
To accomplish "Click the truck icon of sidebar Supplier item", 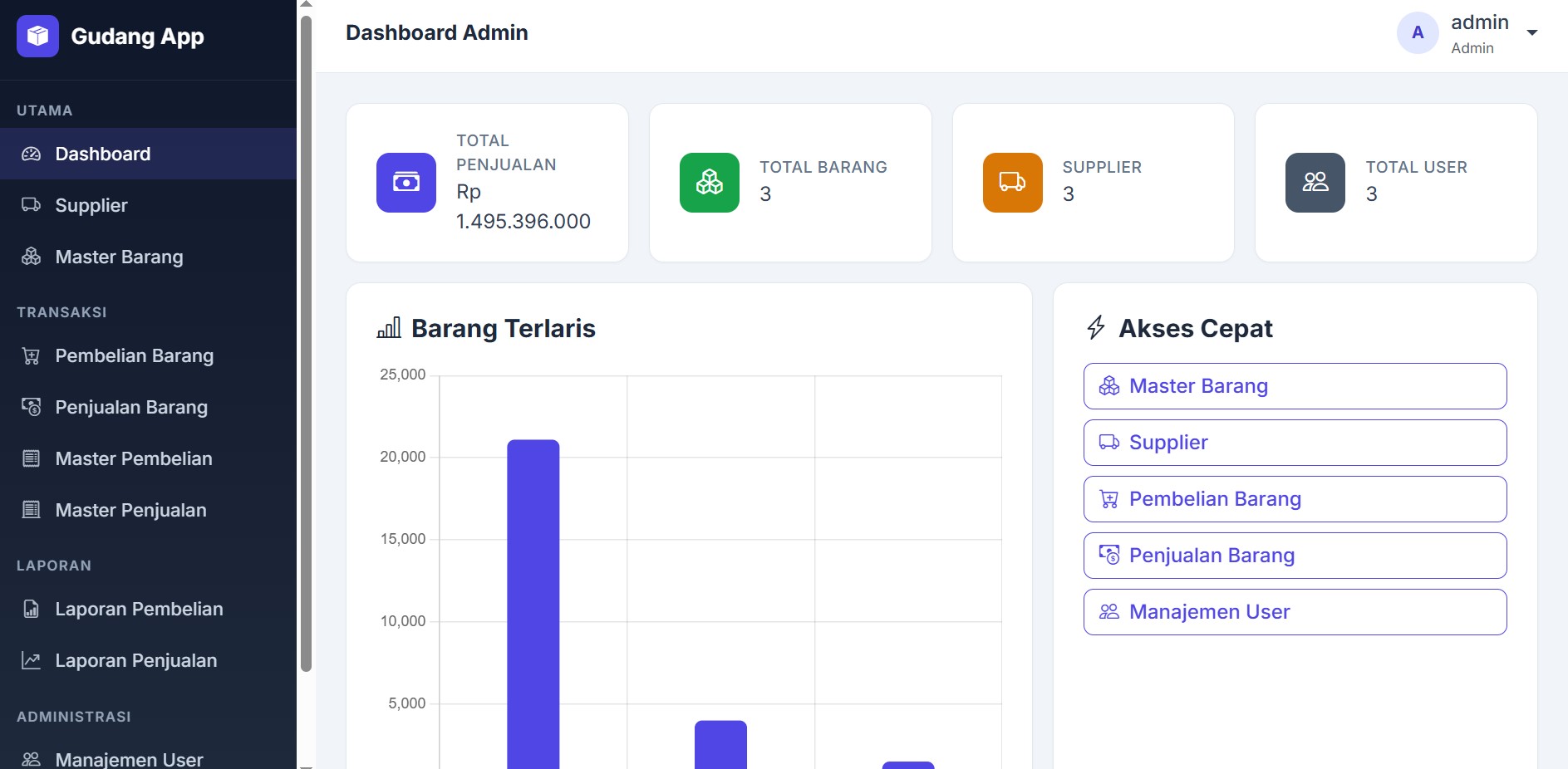I will [31, 205].
